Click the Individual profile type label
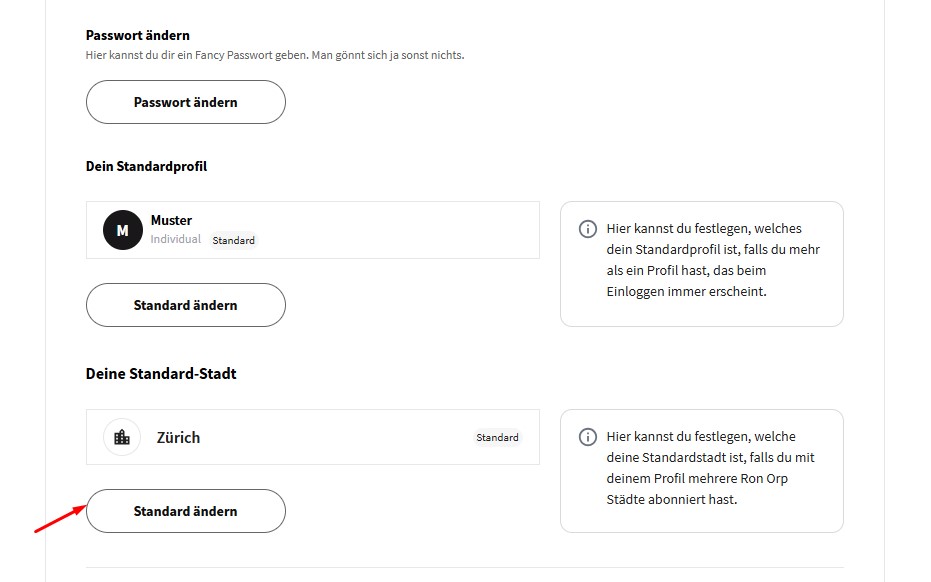 [x=175, y=240]
